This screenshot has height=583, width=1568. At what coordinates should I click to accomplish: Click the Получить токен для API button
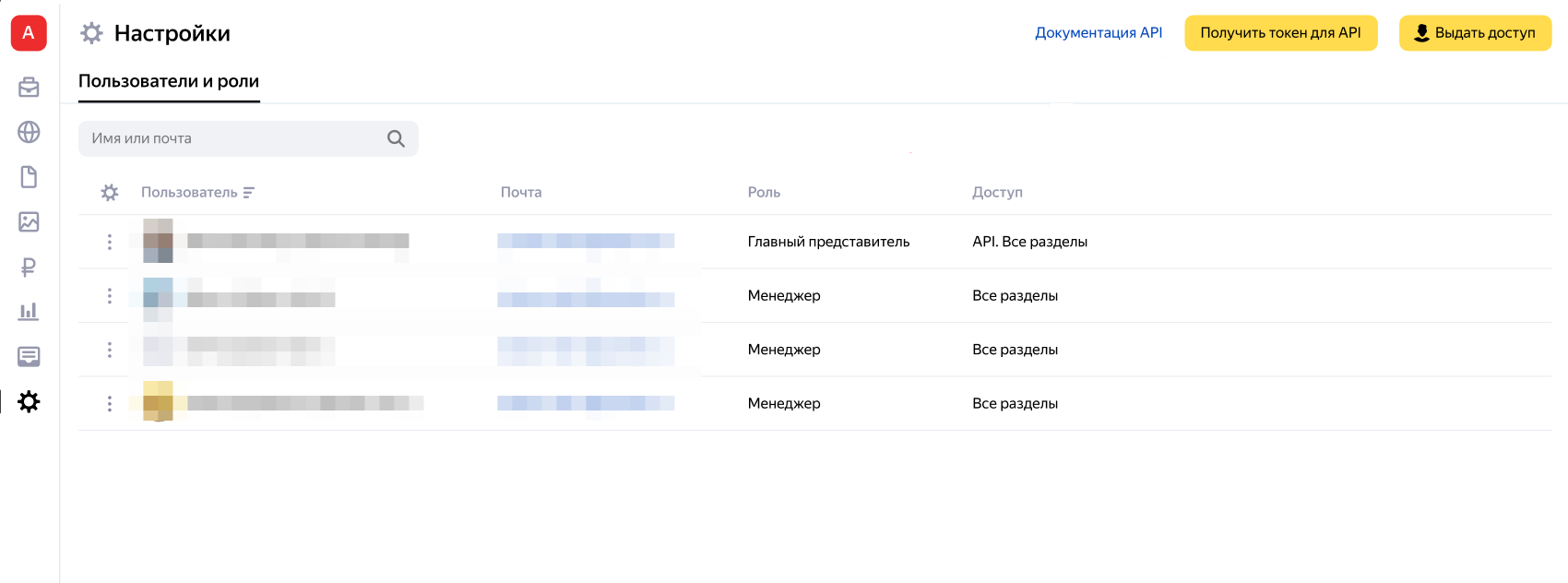click(1280, 33)
